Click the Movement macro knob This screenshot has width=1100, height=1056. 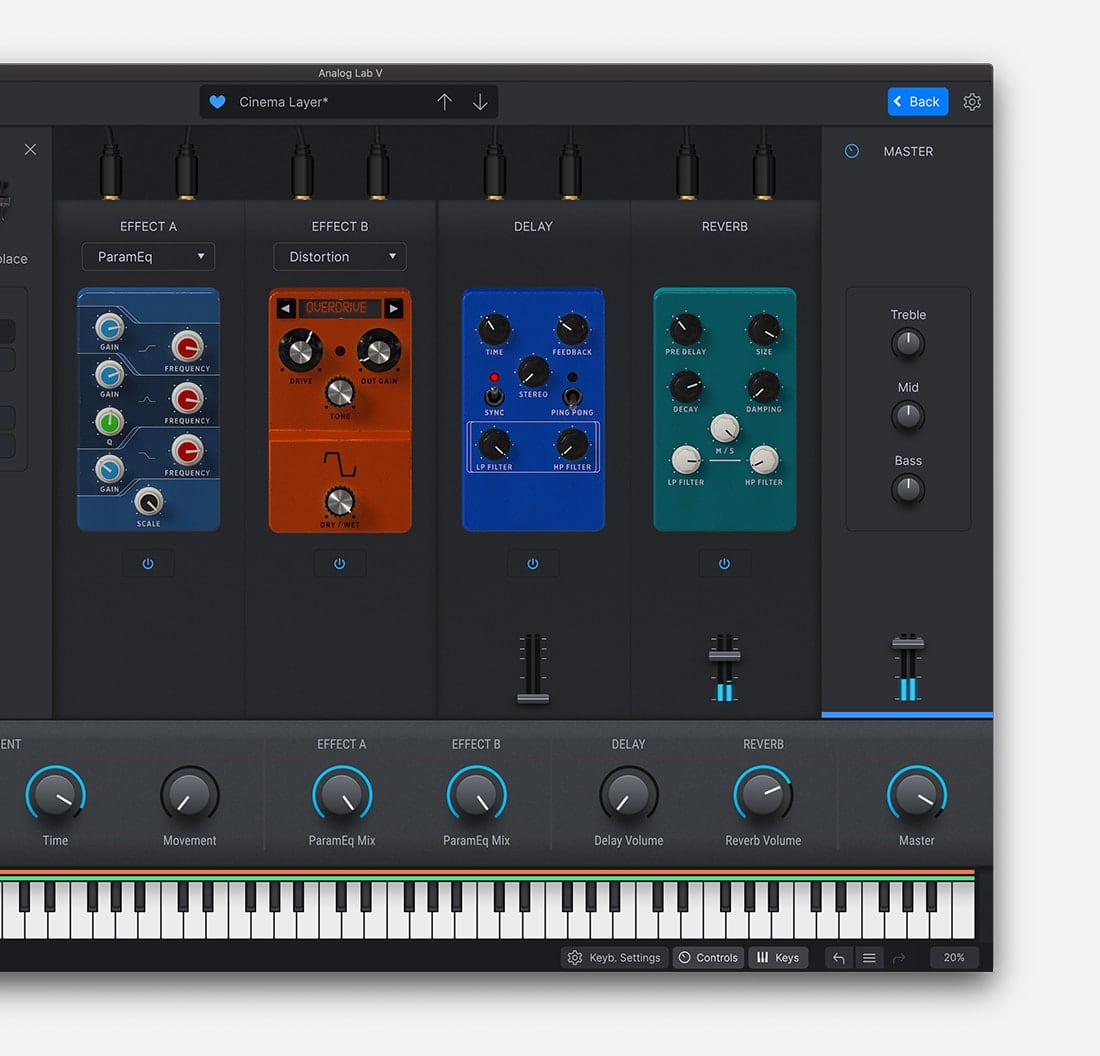coord(189,795)
